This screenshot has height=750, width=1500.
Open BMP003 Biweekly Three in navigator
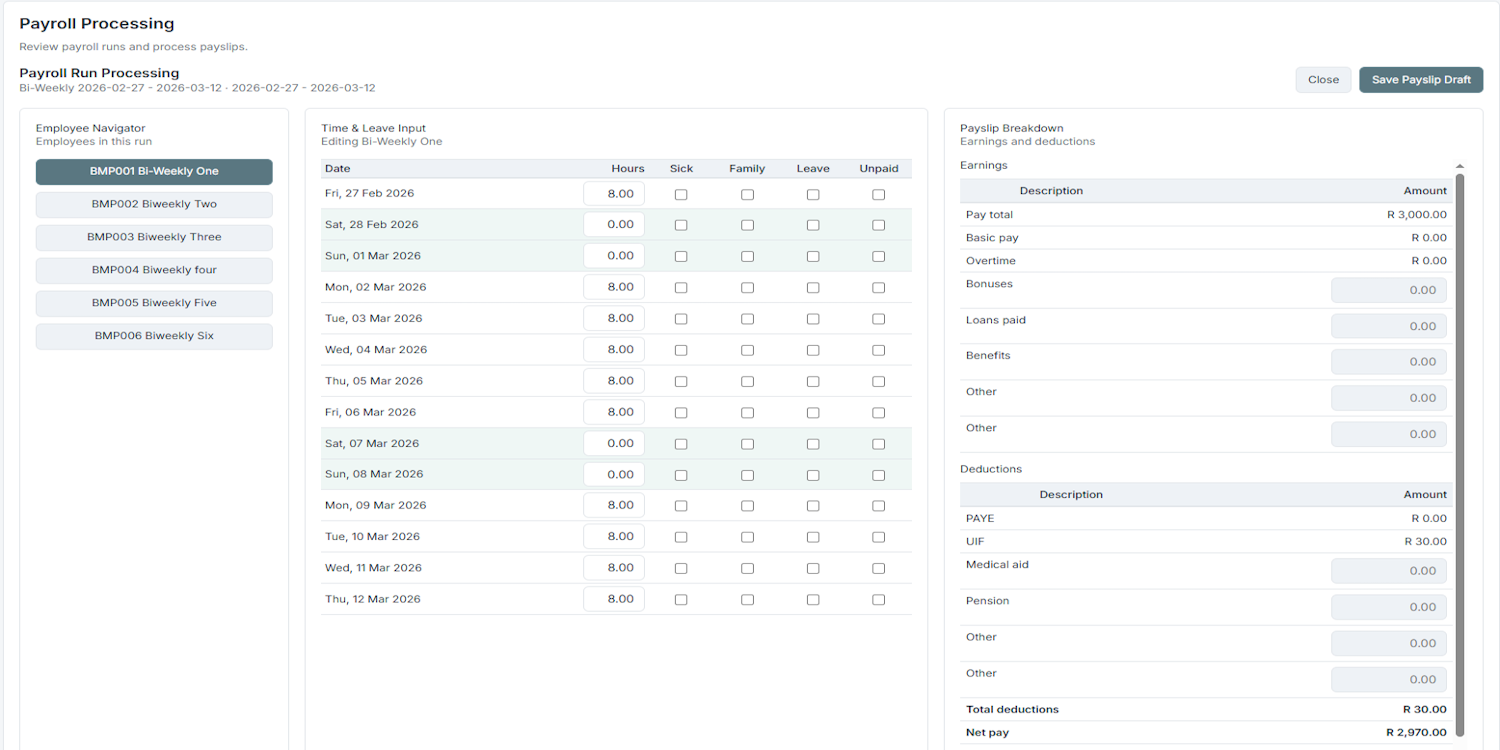click(154, 237)
